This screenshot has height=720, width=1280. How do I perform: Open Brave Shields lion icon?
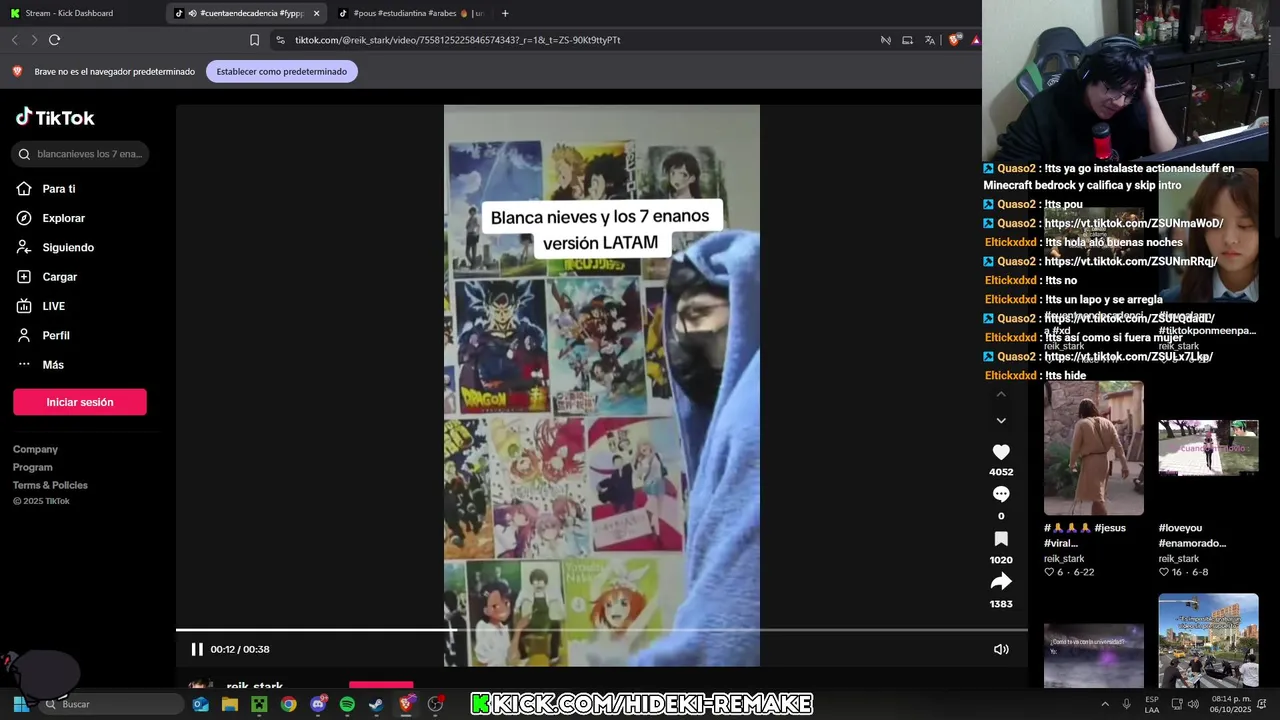[954, 40]
